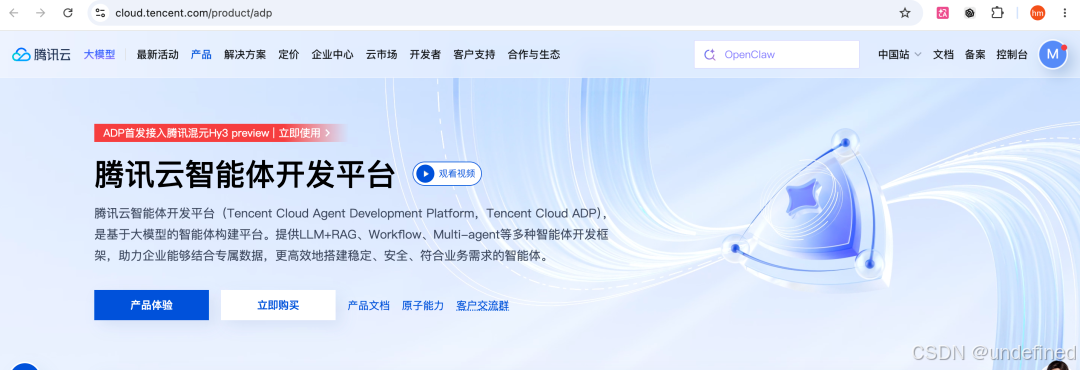Open the 备案 link
Image resolution: width=1080 pixels, height=370 pixels.
click(x=975, y=54)
